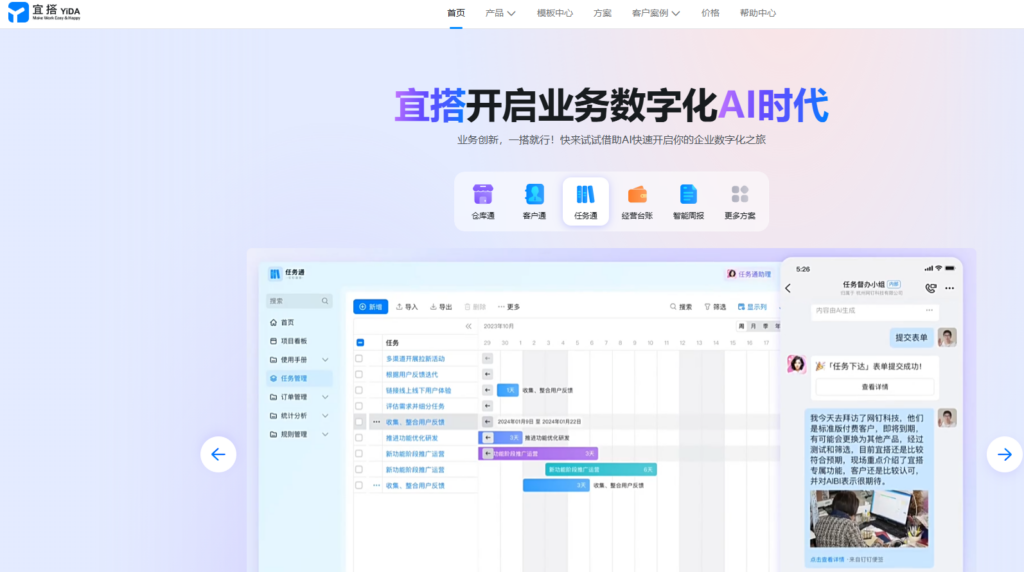Go to 首页 tab in top navigation
The height and width of the screenshot is (572, 1024).
point(456,13)
